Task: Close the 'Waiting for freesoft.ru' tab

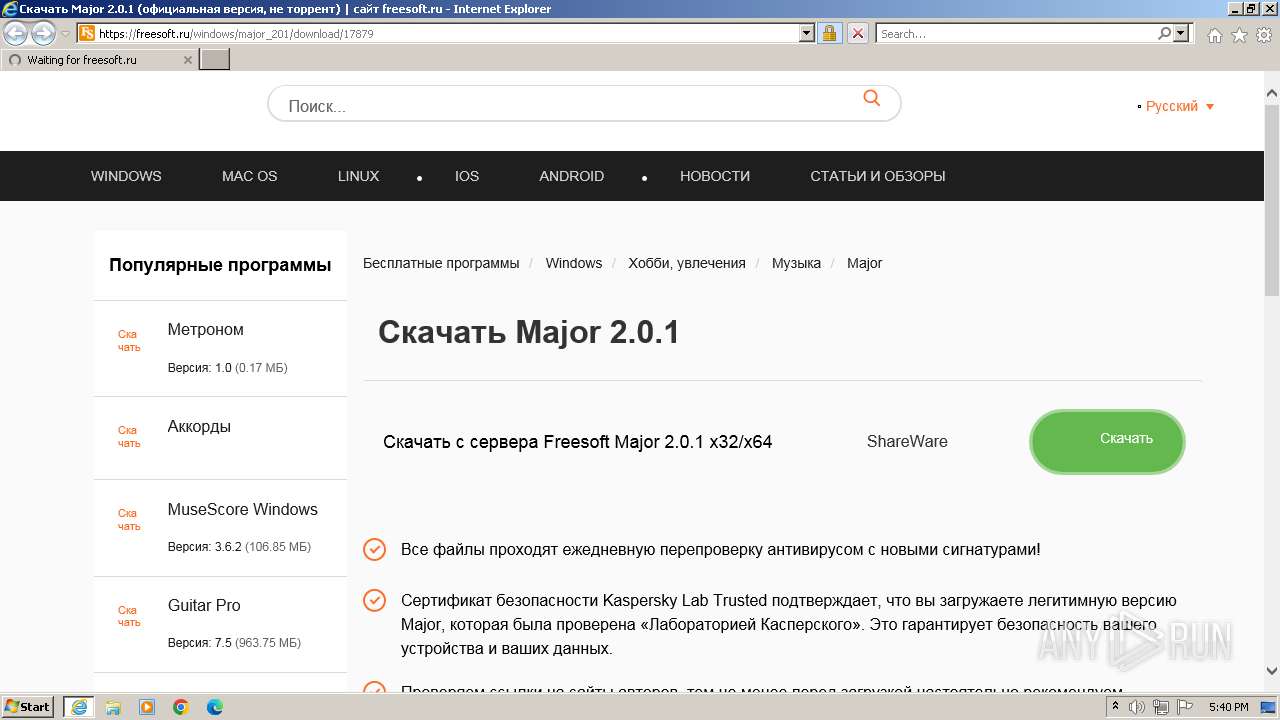Action: coord(187,60)
